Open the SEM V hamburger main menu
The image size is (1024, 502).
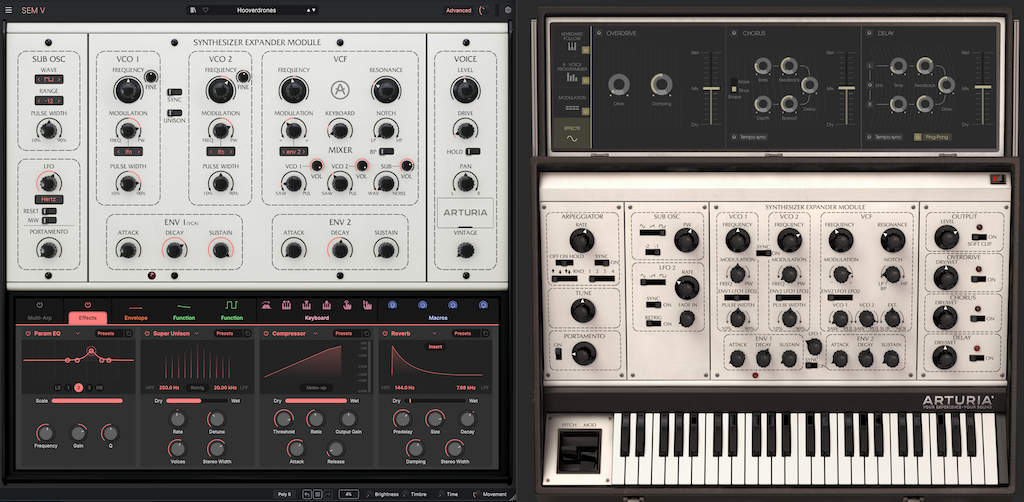point(8,10)
